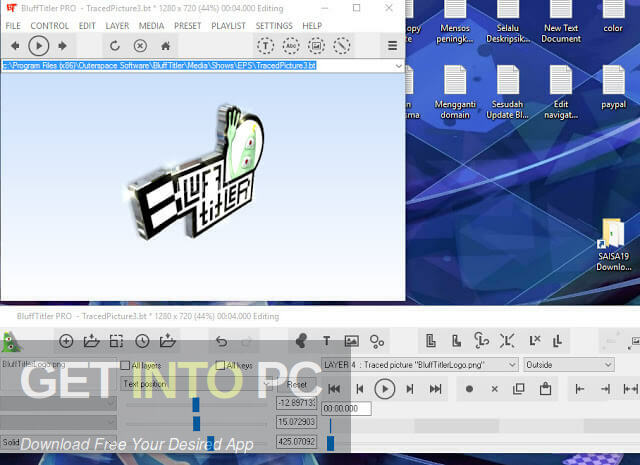Go forward with the right arrow in preview toolbar
The height and width of the screenshot is (465, 640).
tap(62, 46)
